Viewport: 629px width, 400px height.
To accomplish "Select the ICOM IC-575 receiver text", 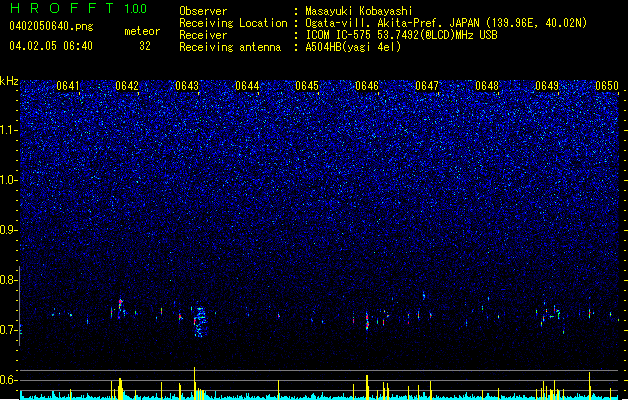I will [x=401, y=35].
